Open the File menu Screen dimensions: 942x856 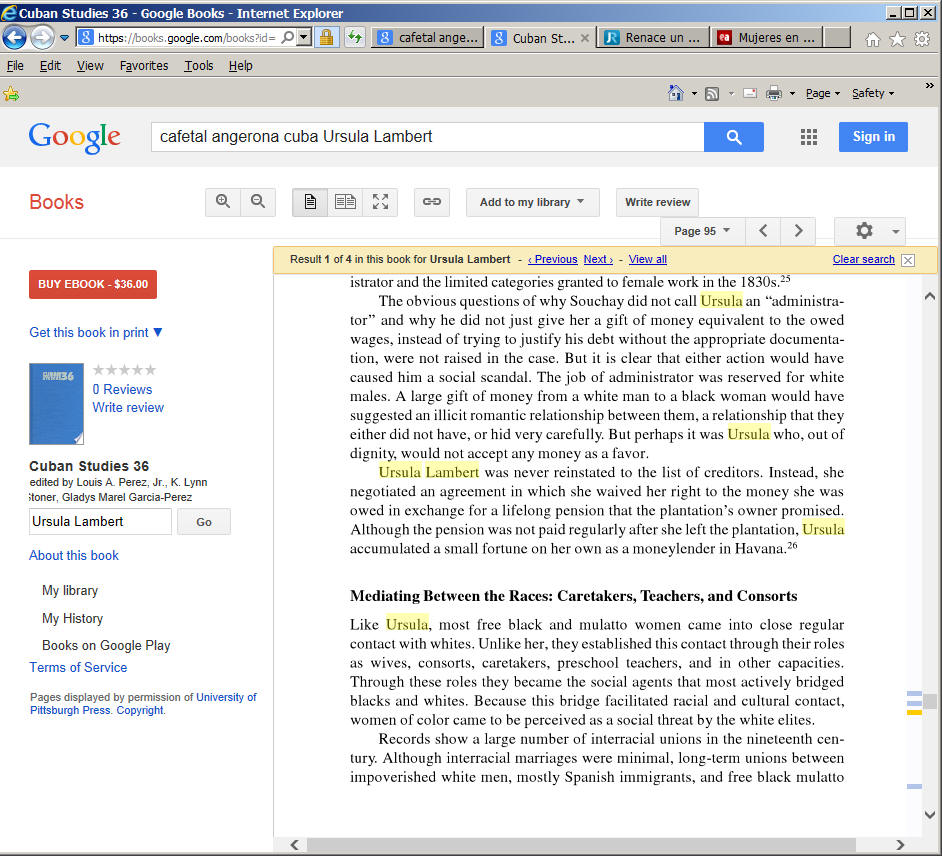point(15,65)
